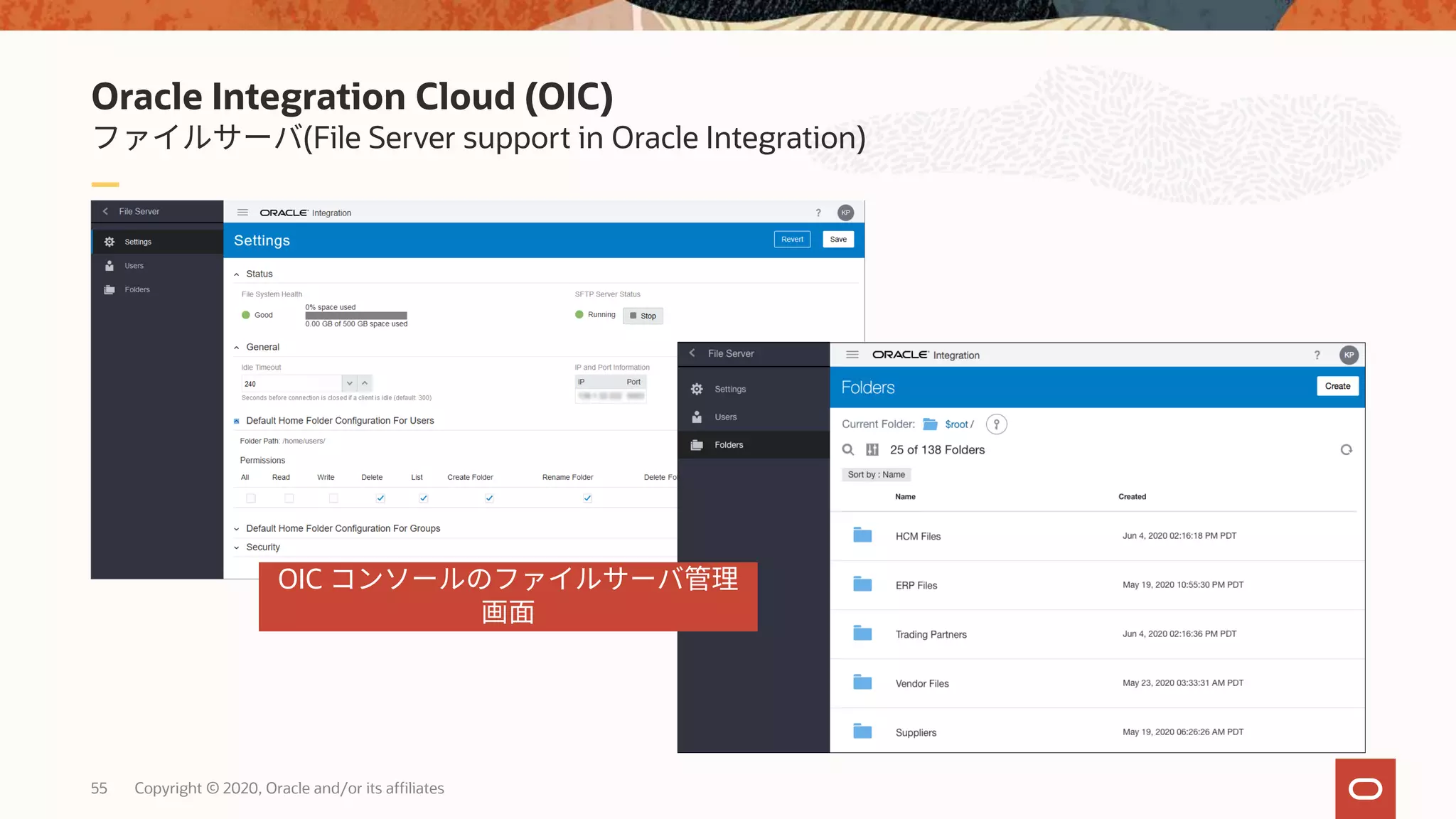Click Stop to halt the SFTP server
1456x819 pixels.
643,316
